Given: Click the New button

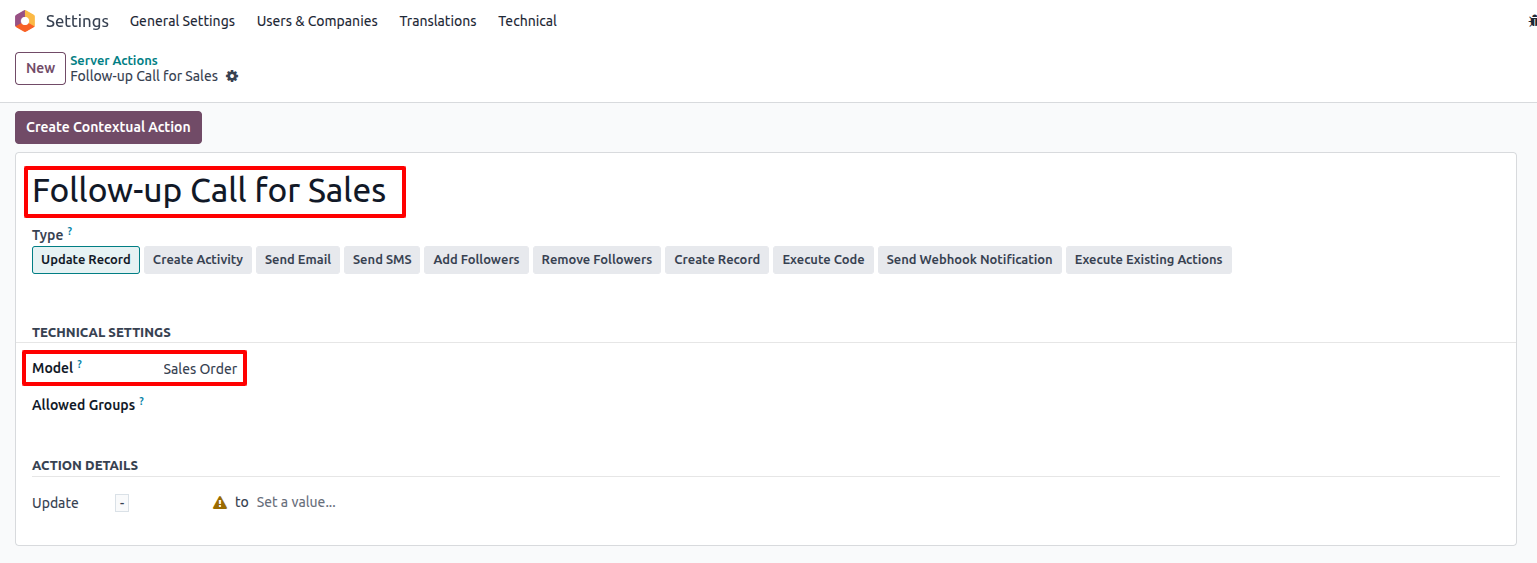Looking at the screenshot, I should pos(40,68).
